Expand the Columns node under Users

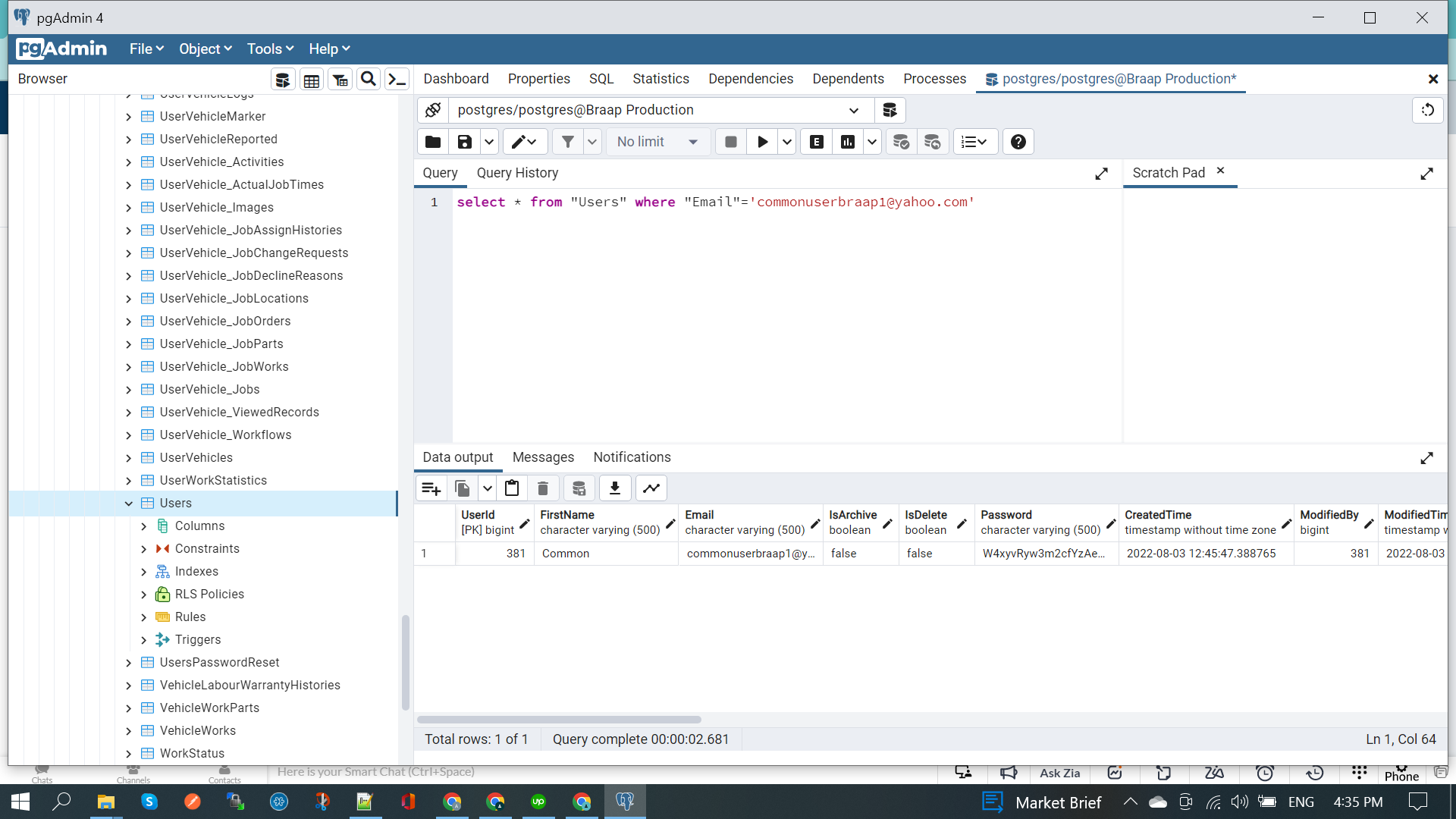144,526
